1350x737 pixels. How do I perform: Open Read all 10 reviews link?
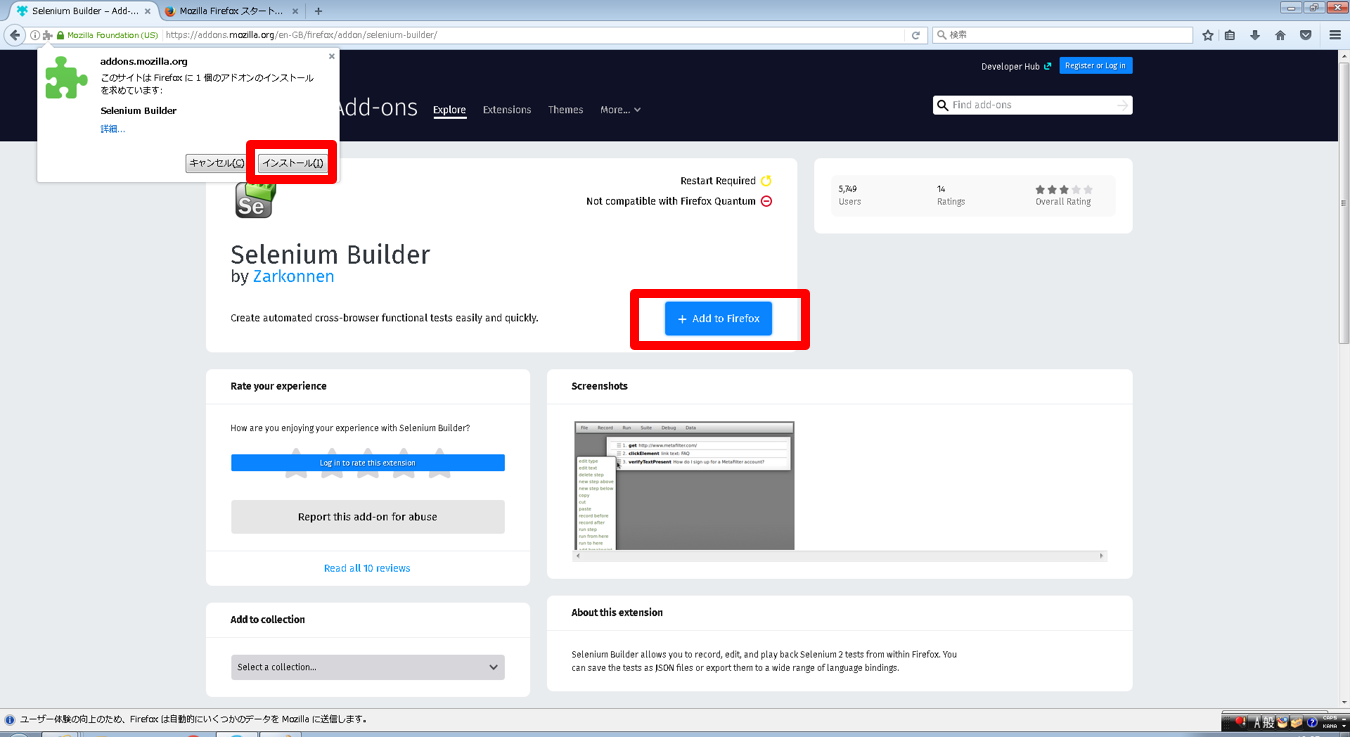click(x=367, y=568)
